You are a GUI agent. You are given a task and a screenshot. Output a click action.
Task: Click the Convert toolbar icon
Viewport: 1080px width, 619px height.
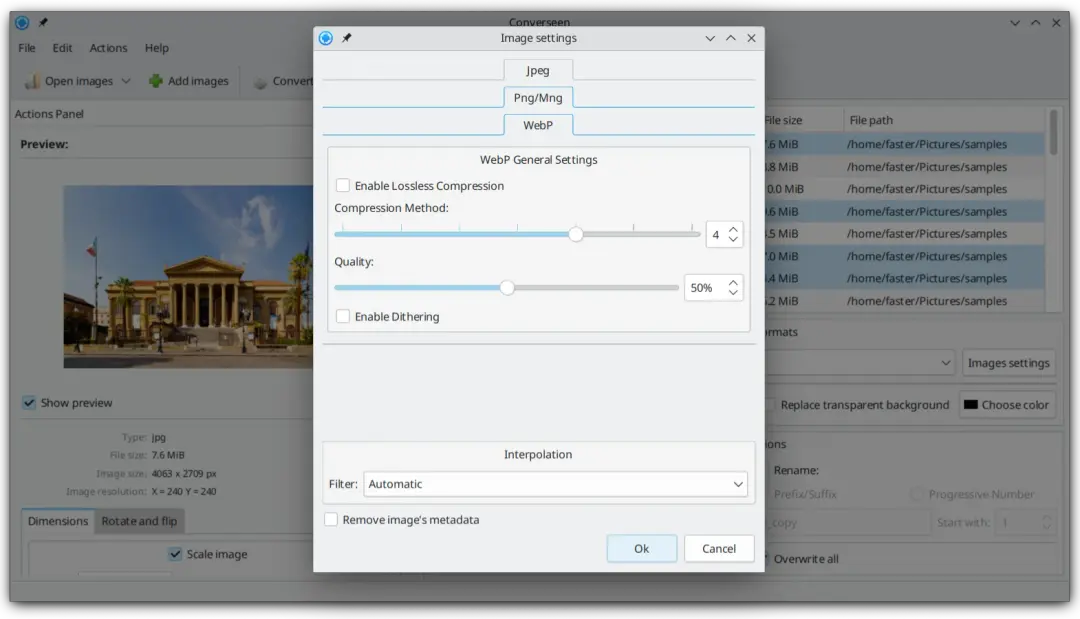pos(260,82)
